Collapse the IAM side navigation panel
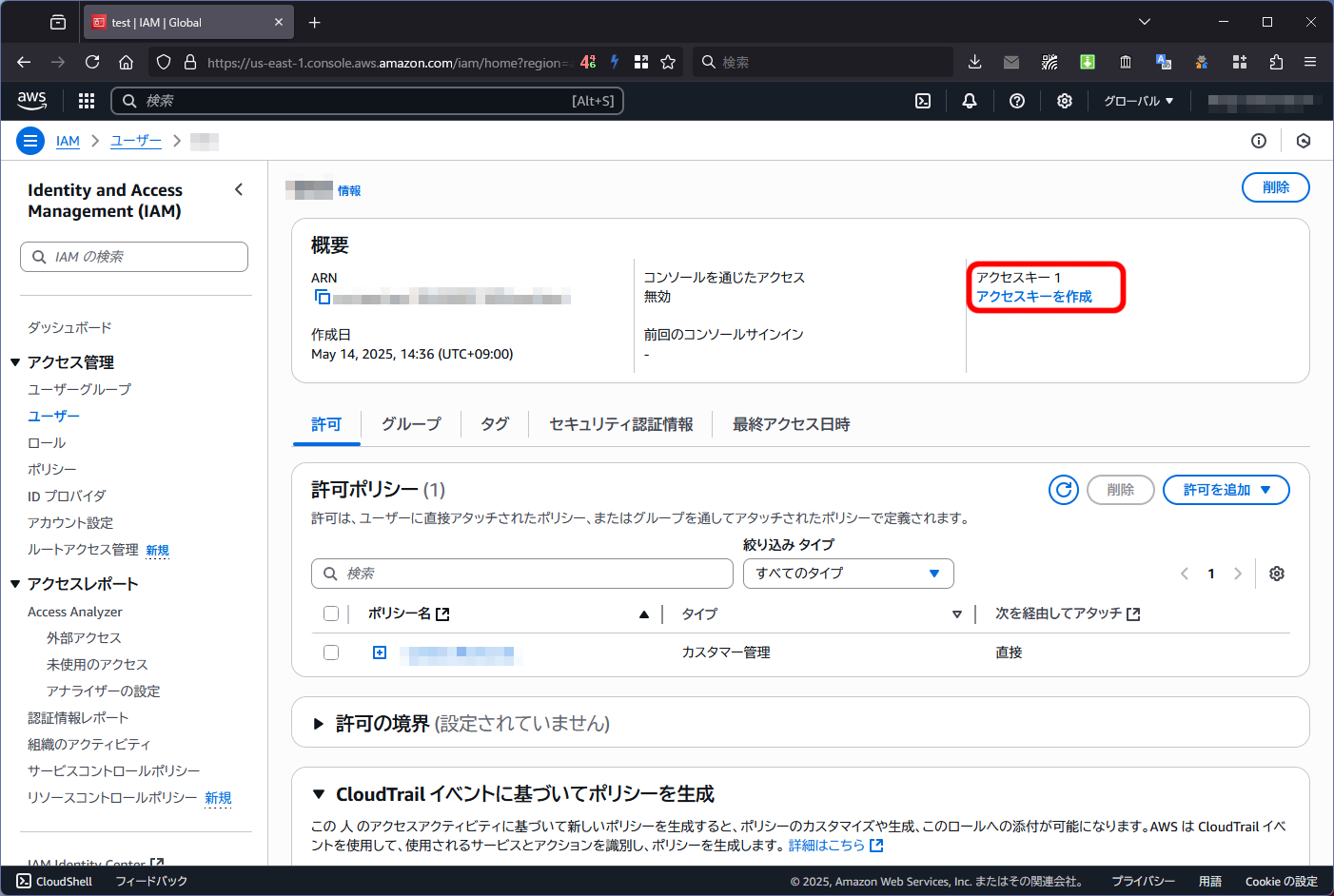The width and height of the screenshot is (1334, 896). (x=239, y=189)
